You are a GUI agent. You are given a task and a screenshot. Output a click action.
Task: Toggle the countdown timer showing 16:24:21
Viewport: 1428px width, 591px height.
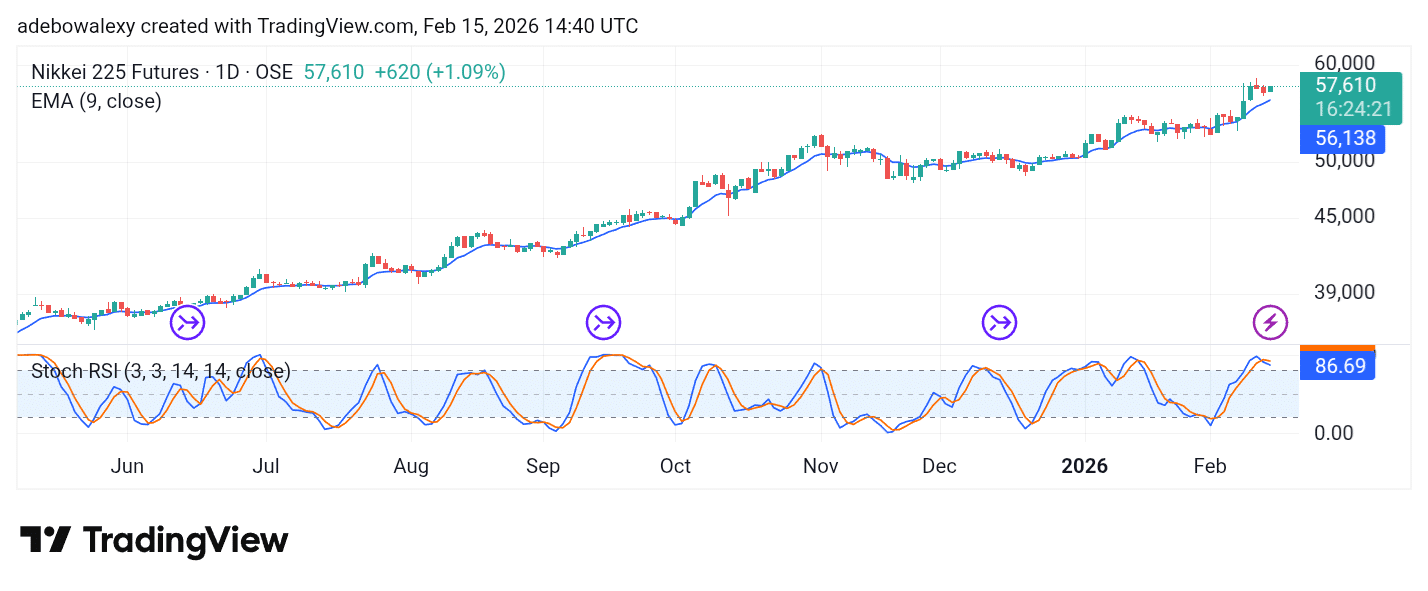(x=1352, y=110)
